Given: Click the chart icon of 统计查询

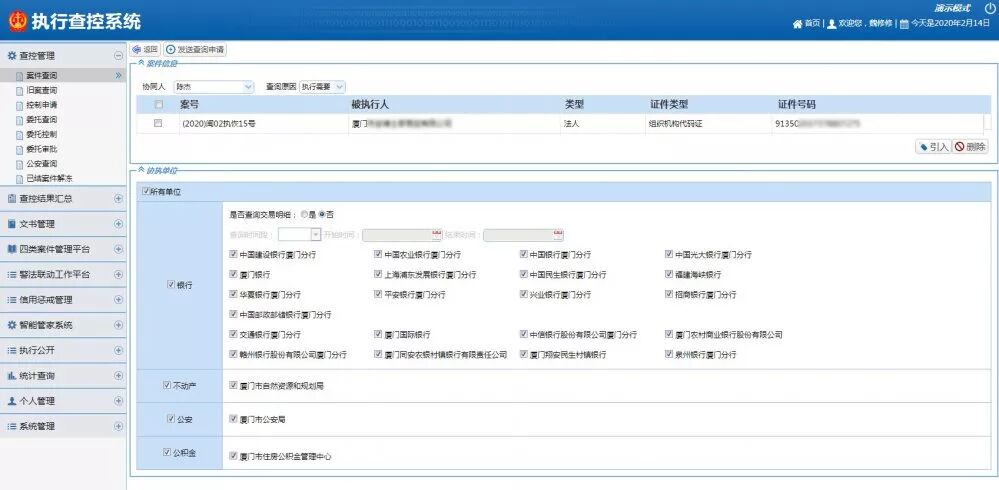Looking at the screenshot, I should click(11, 376).
